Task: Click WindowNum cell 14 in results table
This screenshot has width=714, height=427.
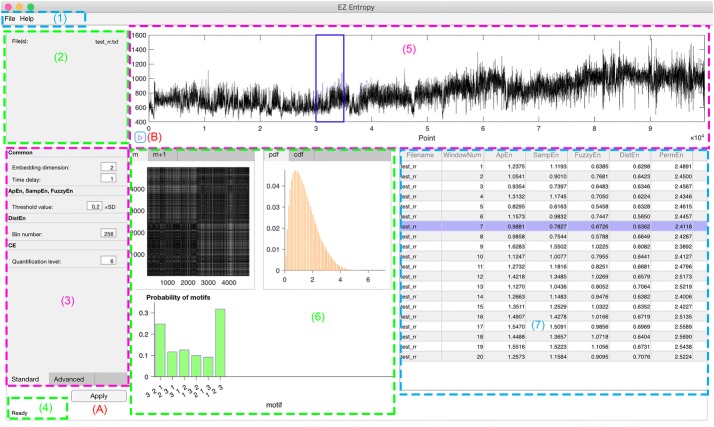Action: [462, 296]
